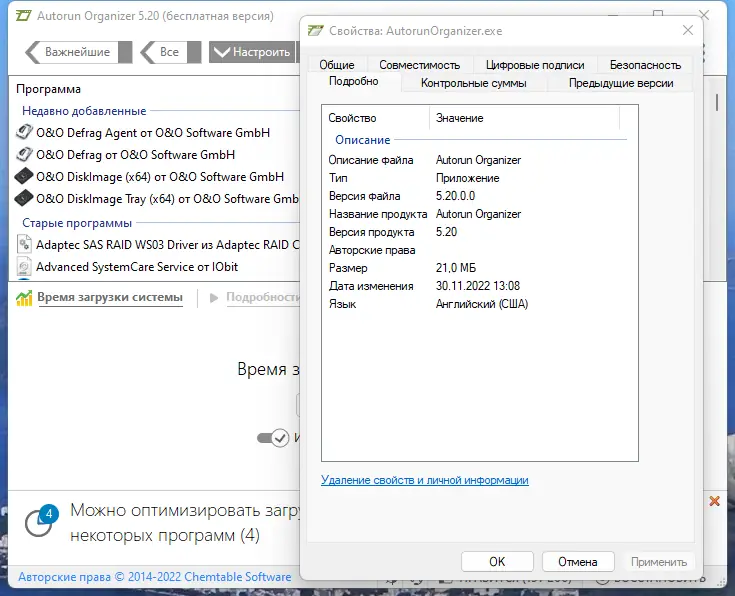Select the Дата изменения value 30.11.2022 13:08
Screen dimensions: 735x596
tap(478, 286)
